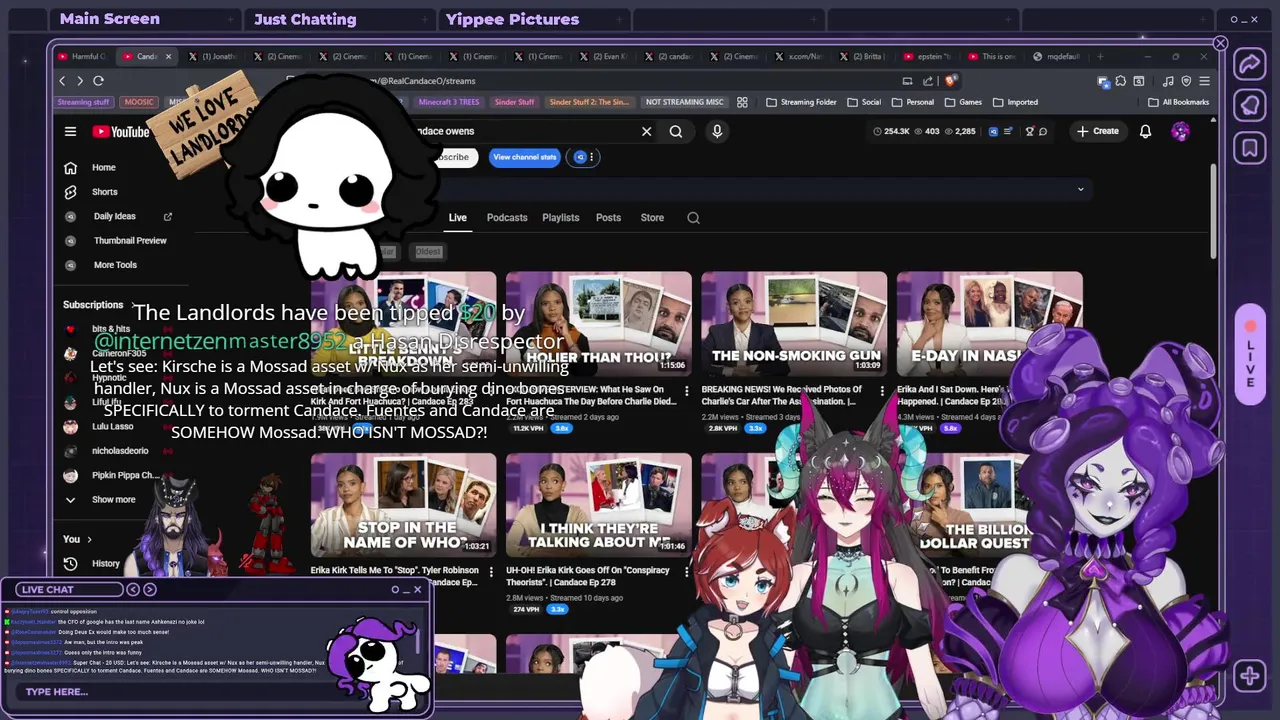Click the bookmark icon on right panel

1250,149
